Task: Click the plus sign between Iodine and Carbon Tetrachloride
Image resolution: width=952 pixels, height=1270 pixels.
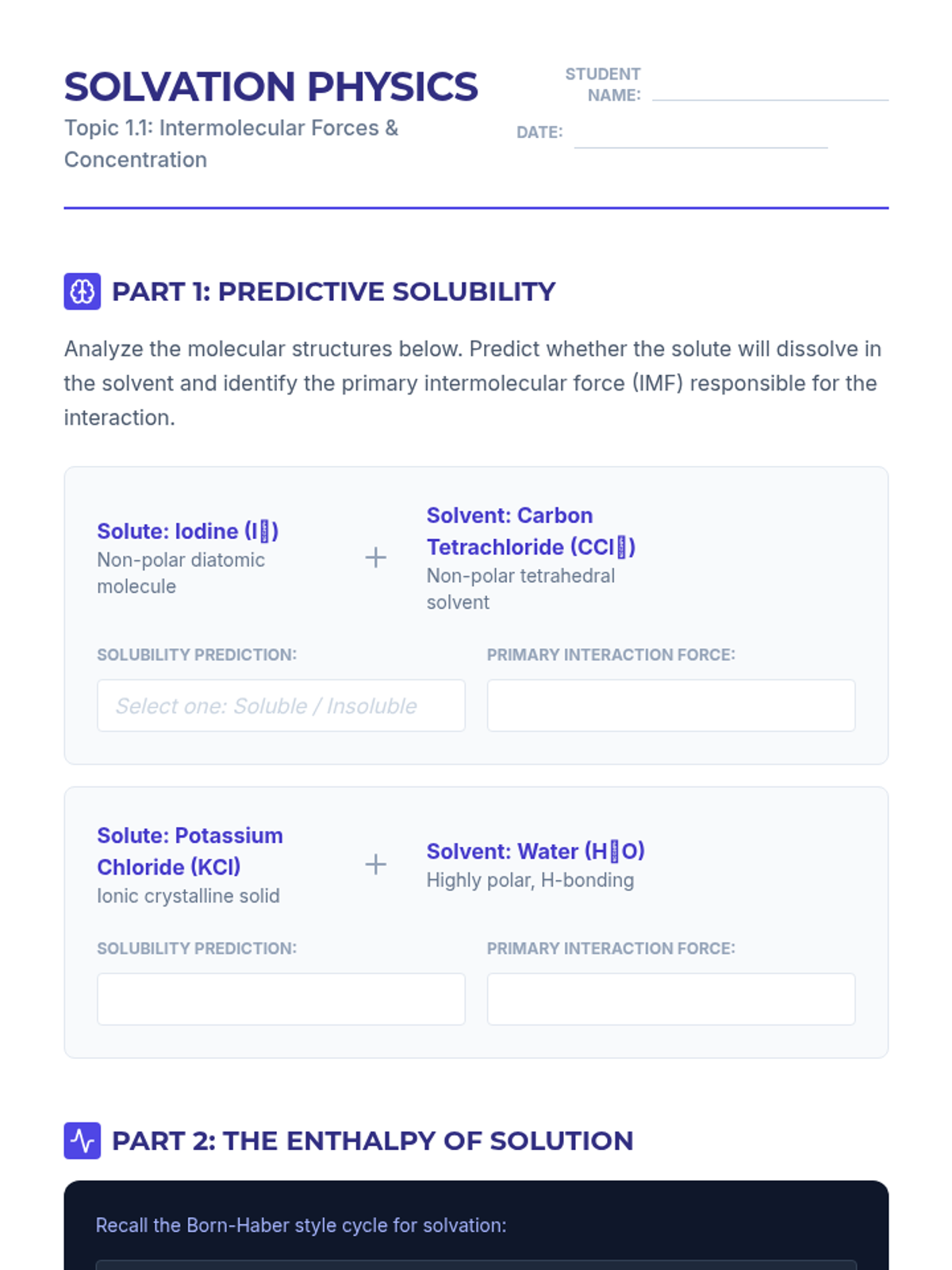Action: [375, 558]
